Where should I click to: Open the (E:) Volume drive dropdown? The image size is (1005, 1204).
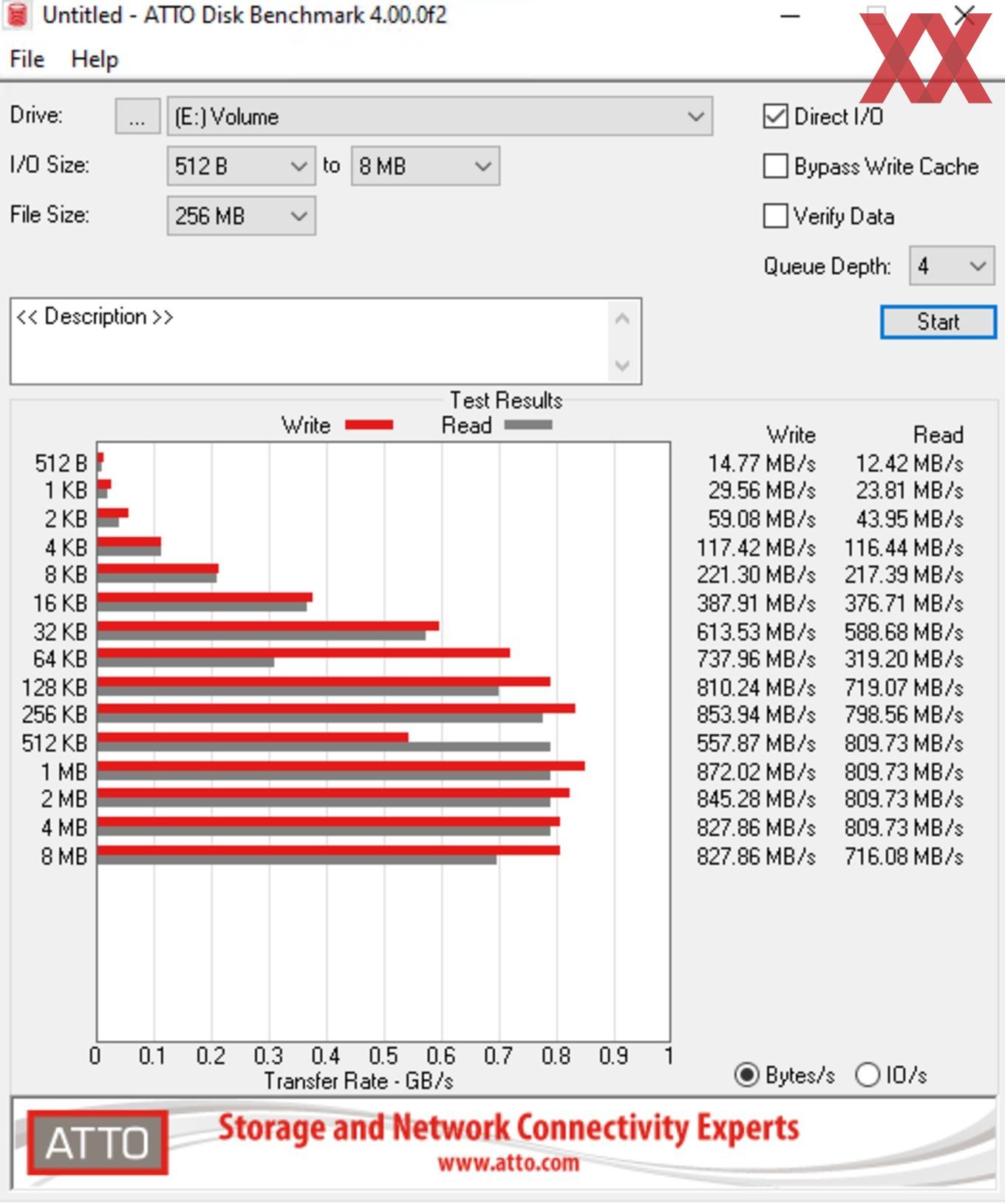tap(440, 117)
